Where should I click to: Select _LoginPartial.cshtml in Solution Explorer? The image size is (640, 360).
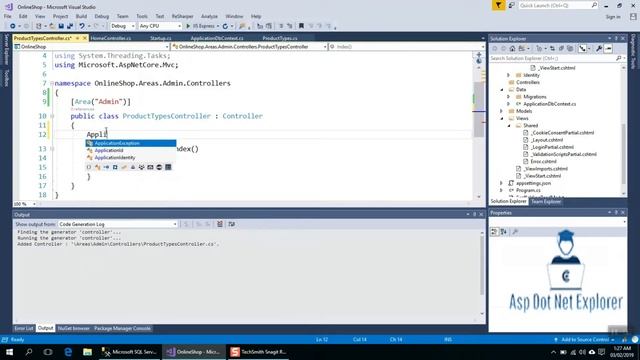point(552,147)
